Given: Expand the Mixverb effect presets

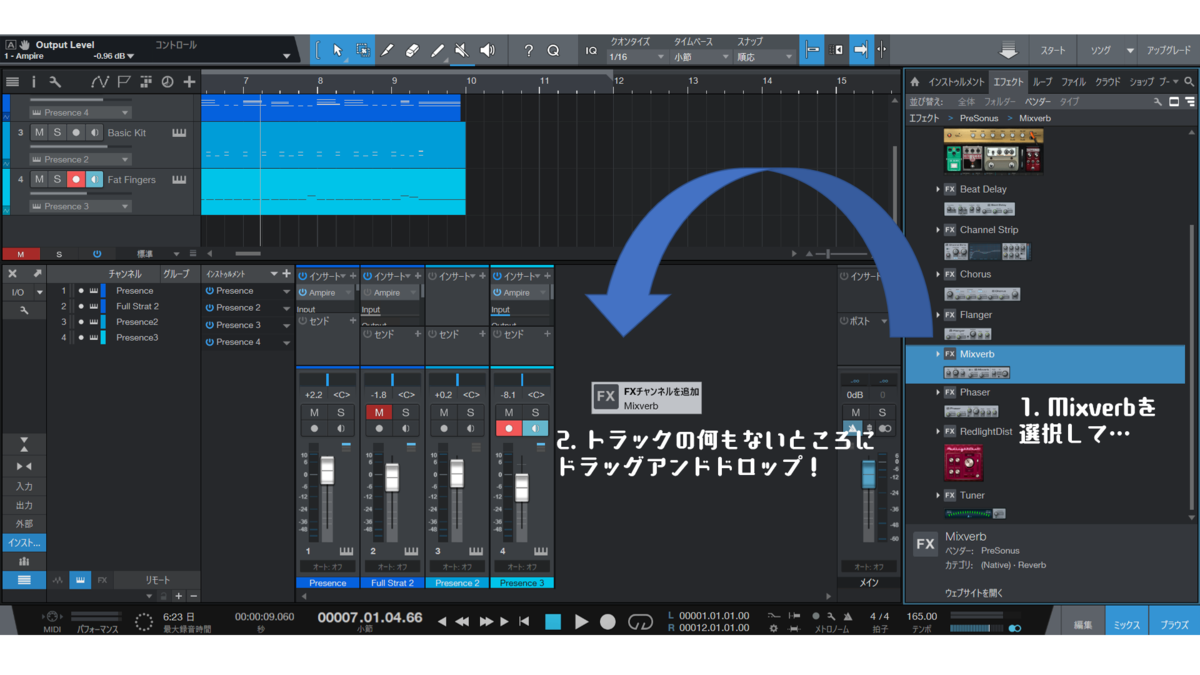Looking at the screenshot, I should [x=938, y=354].
